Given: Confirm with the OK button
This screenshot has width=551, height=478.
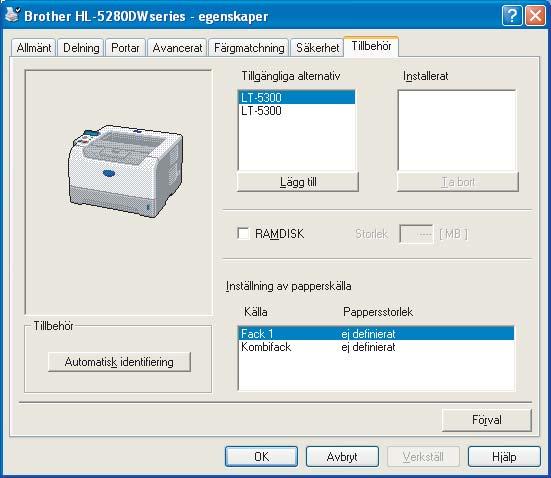Looking at the screenshot, I should (261, 457).
